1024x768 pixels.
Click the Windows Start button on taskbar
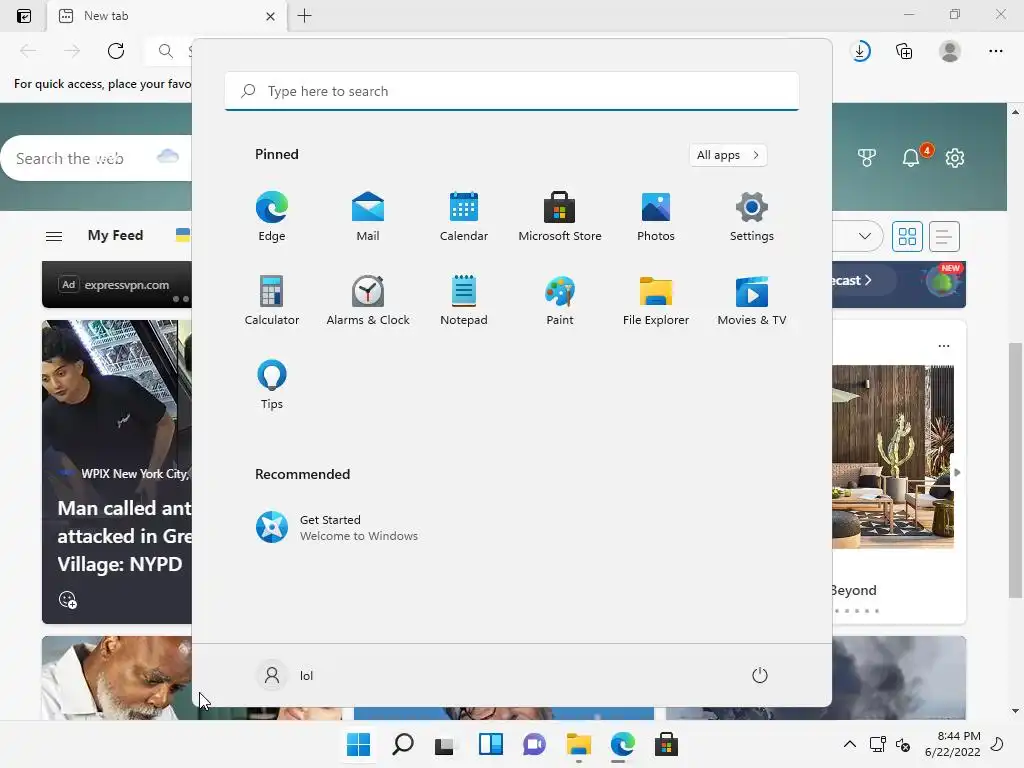[359, 744]
